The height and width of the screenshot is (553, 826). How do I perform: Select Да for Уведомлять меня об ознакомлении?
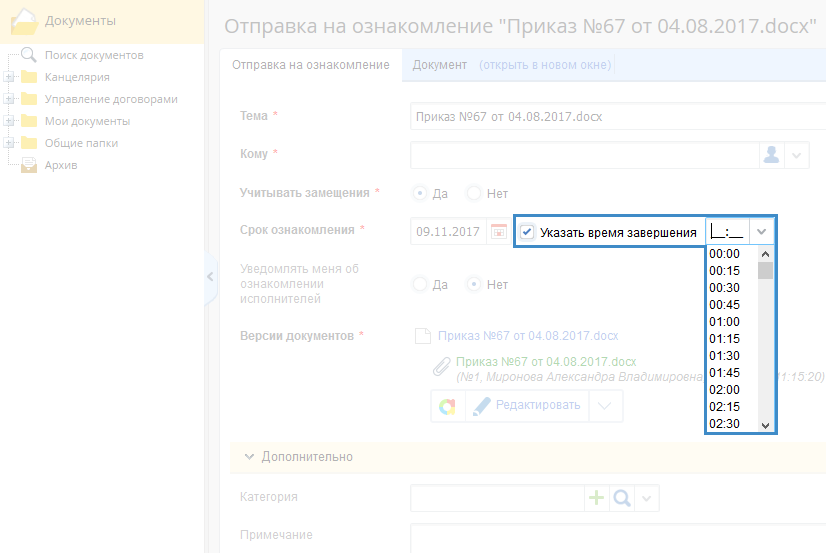pos(421,285)
